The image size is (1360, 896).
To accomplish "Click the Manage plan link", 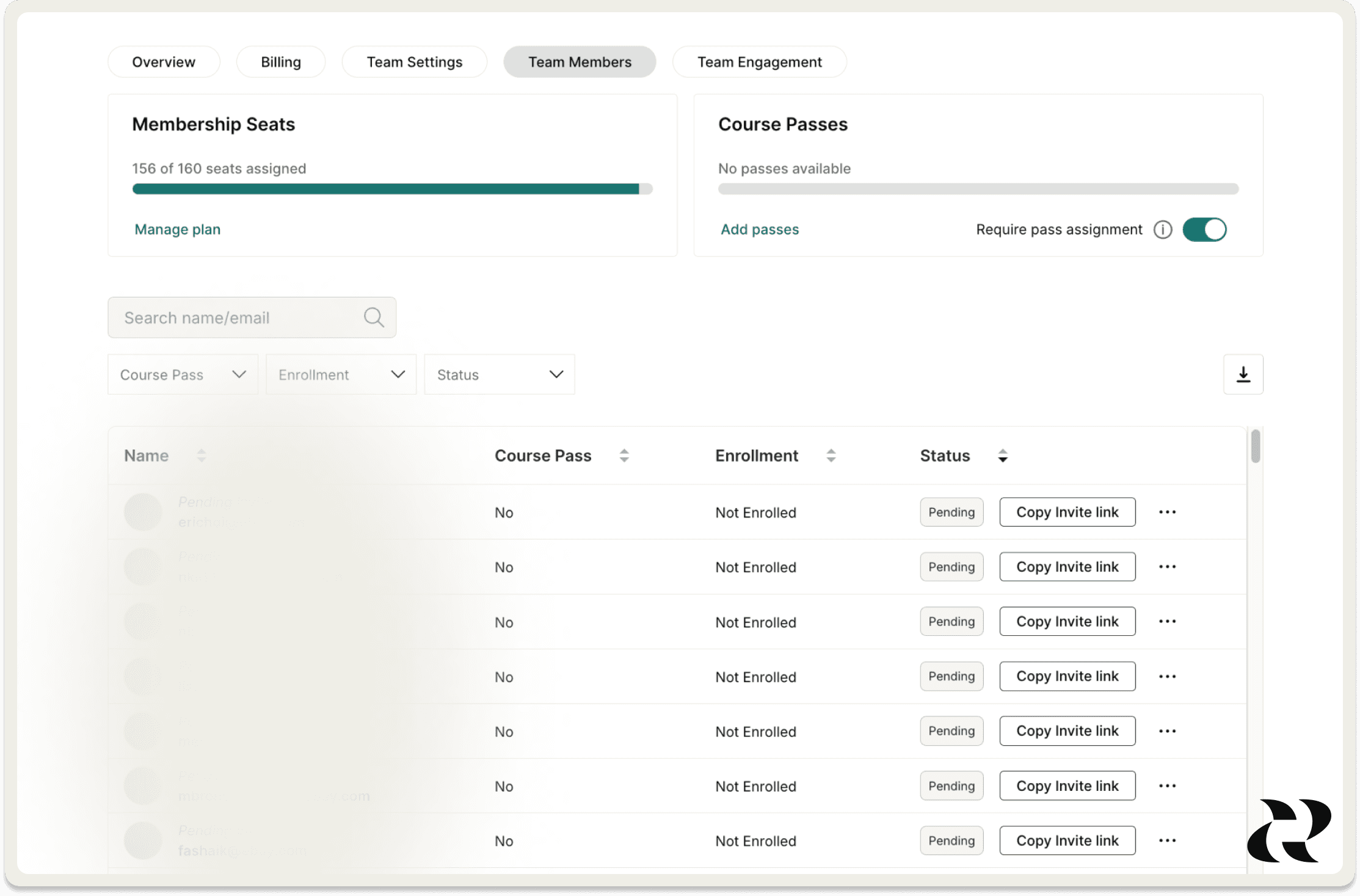I will point(177,230).
